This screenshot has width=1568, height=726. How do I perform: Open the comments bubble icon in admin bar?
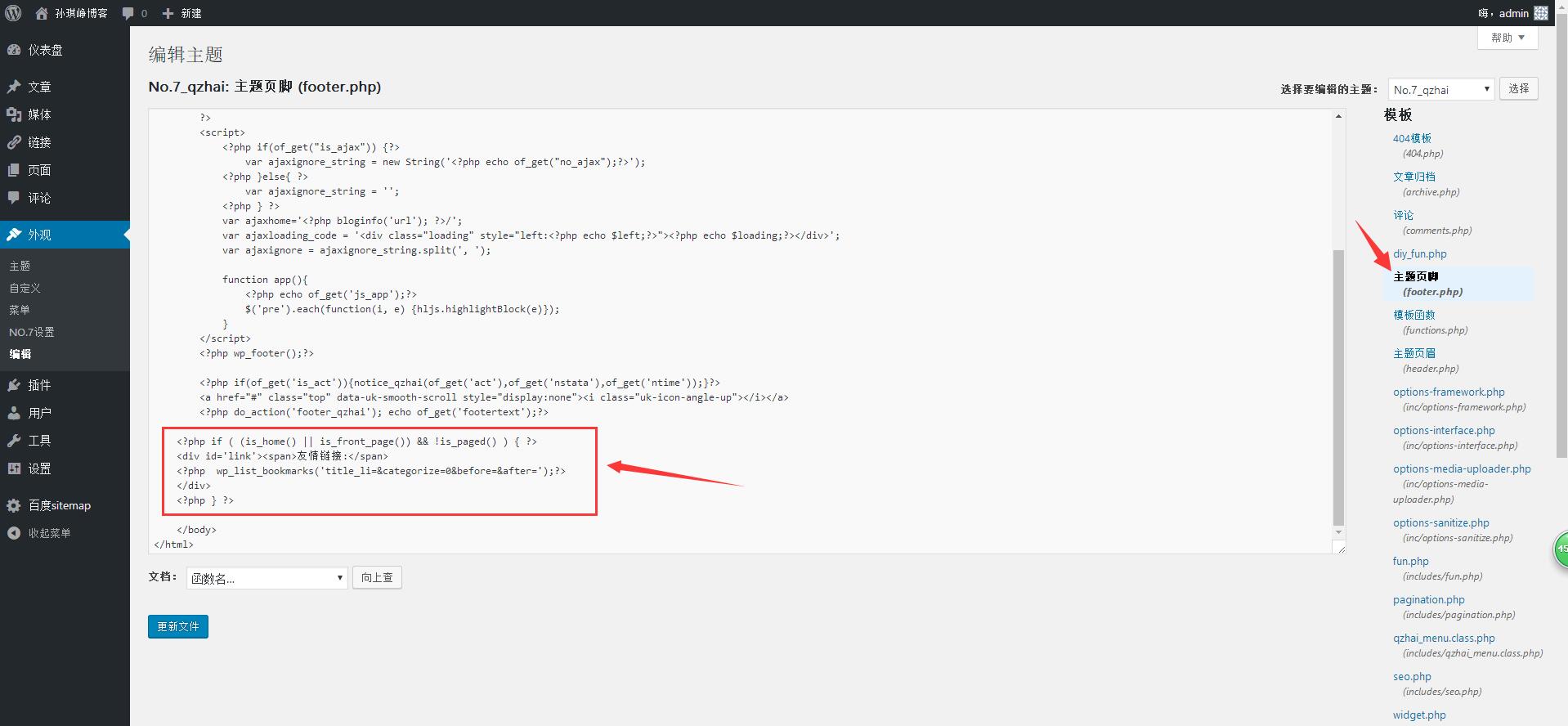(128, 13)
